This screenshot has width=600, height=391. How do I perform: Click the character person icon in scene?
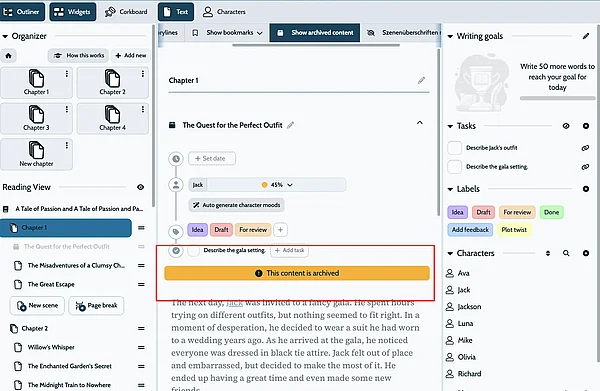tap(176, 185)
